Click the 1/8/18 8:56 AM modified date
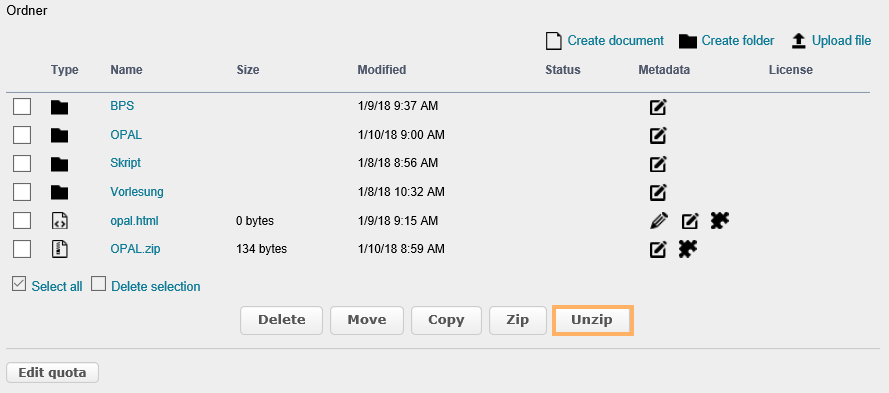This screenshot has height=393, width=889. point(397,163)
